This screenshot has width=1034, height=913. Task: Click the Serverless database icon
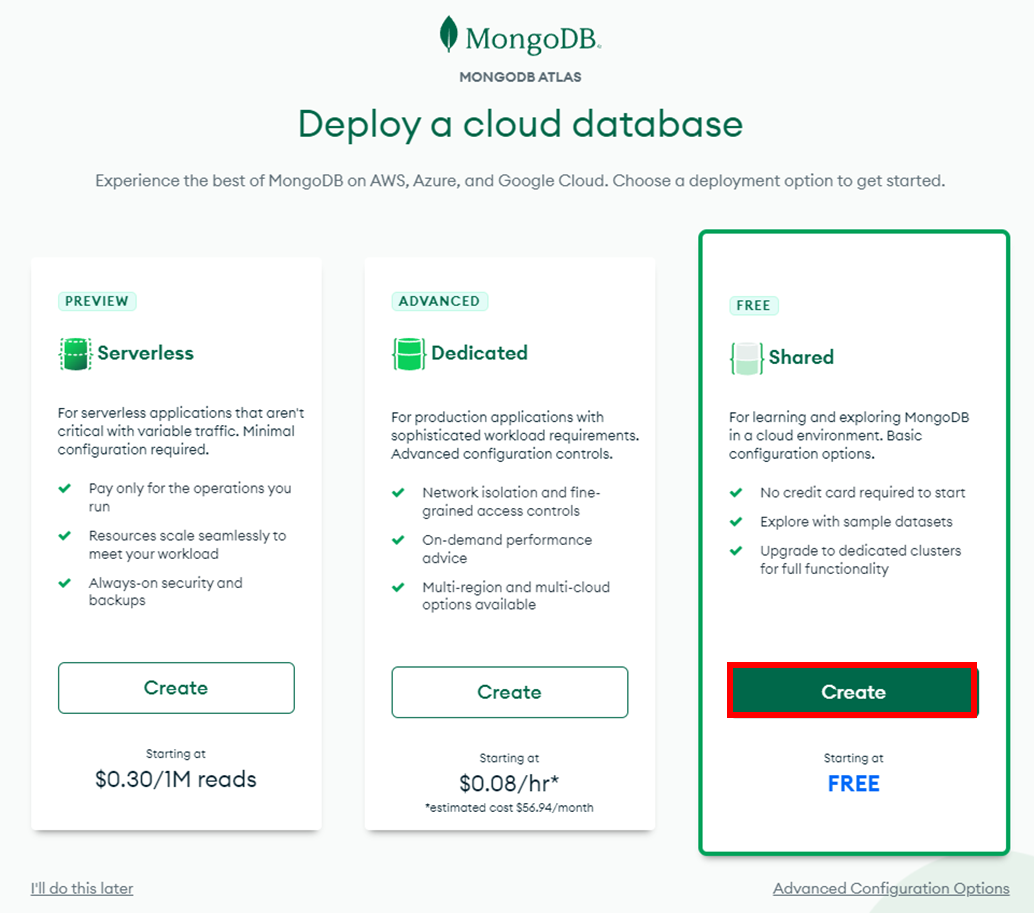(x=75, y=354)
